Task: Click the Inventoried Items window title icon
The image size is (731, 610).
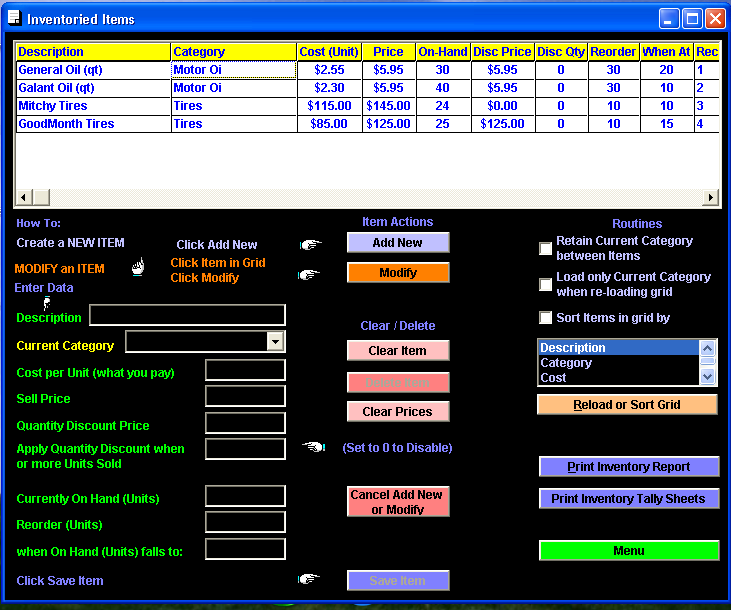Action: 15,18
